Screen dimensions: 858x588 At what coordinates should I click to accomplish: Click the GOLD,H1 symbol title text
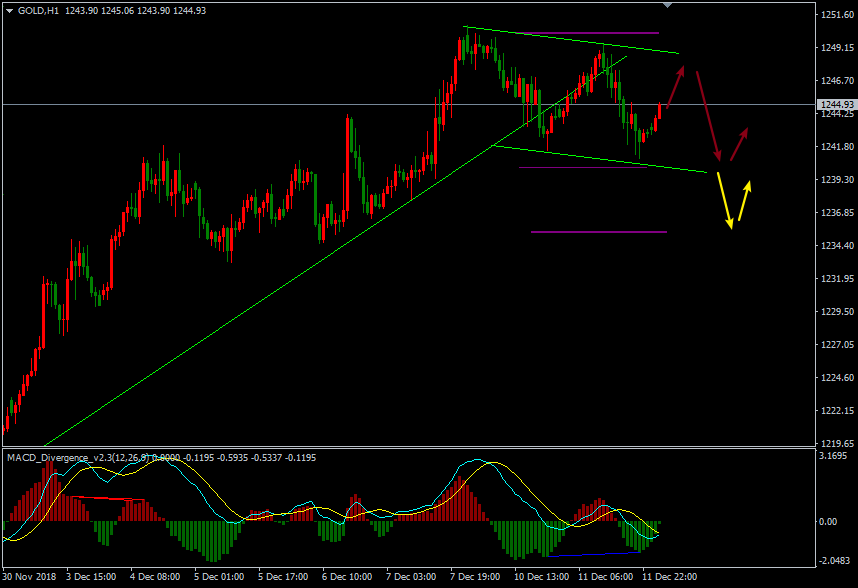[39, 10]
